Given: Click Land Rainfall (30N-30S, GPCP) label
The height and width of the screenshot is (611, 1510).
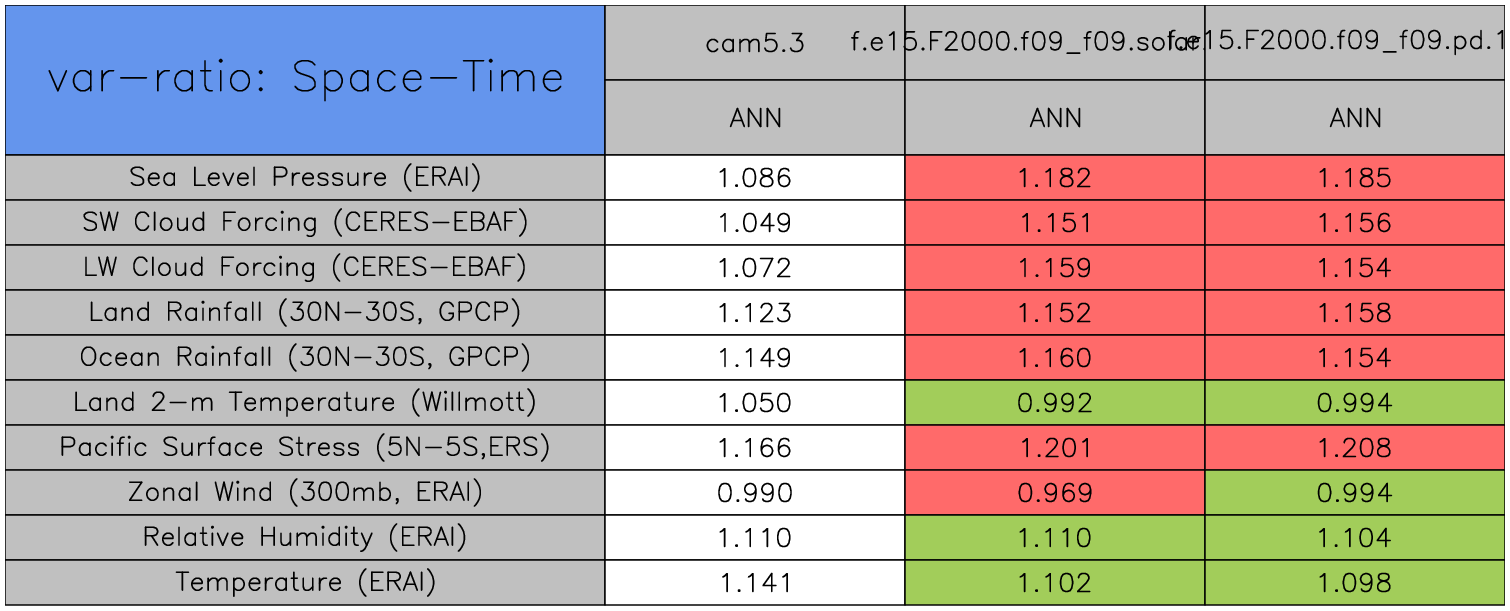Looking at the screenshot, I should tap(305, 313).
